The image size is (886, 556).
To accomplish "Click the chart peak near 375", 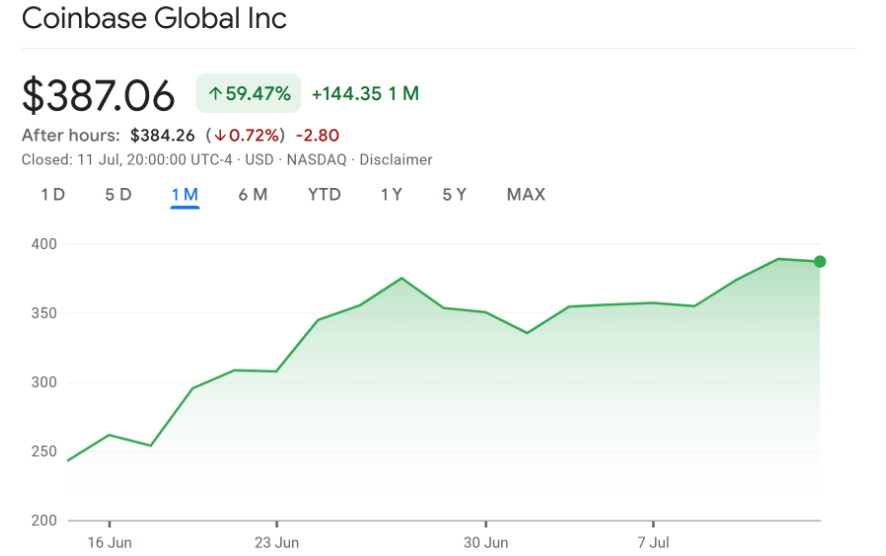I will pos(402,278).
